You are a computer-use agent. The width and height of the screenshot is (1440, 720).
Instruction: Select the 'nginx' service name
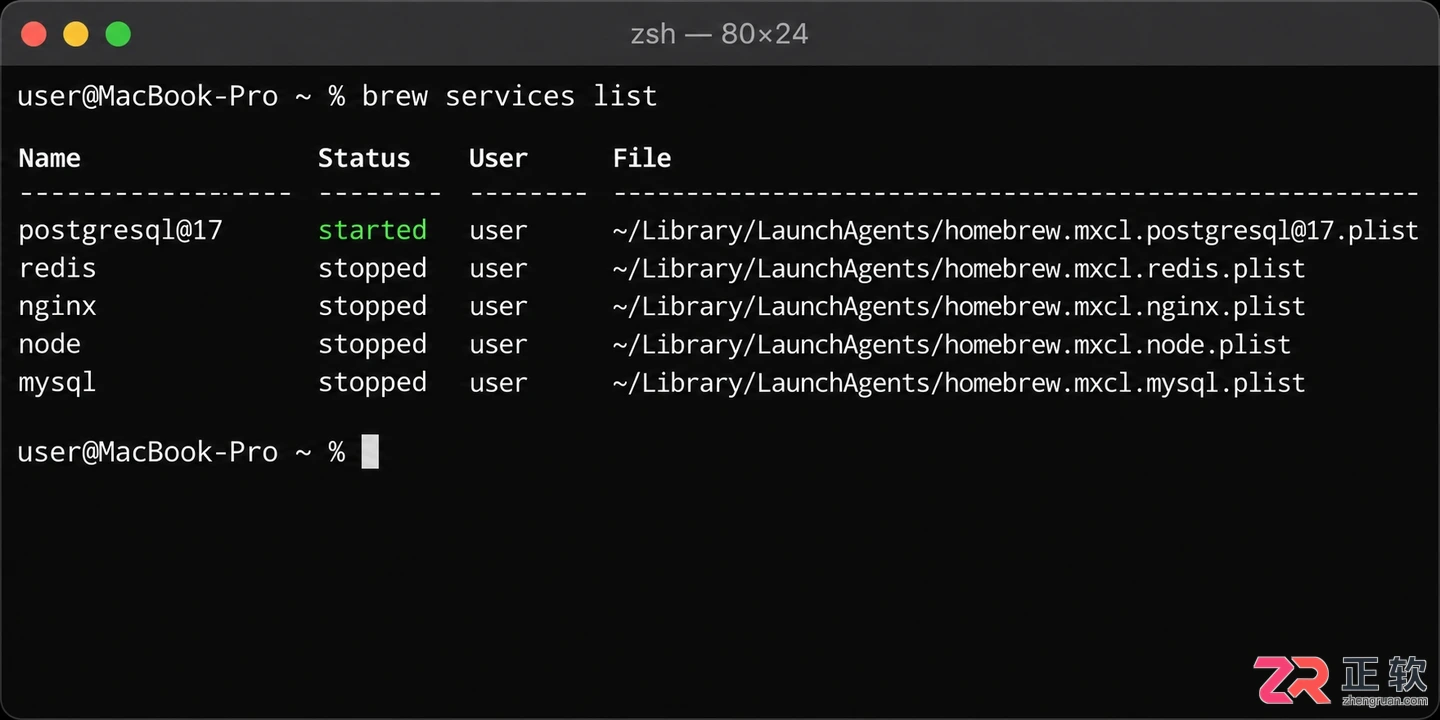[57, 307]
